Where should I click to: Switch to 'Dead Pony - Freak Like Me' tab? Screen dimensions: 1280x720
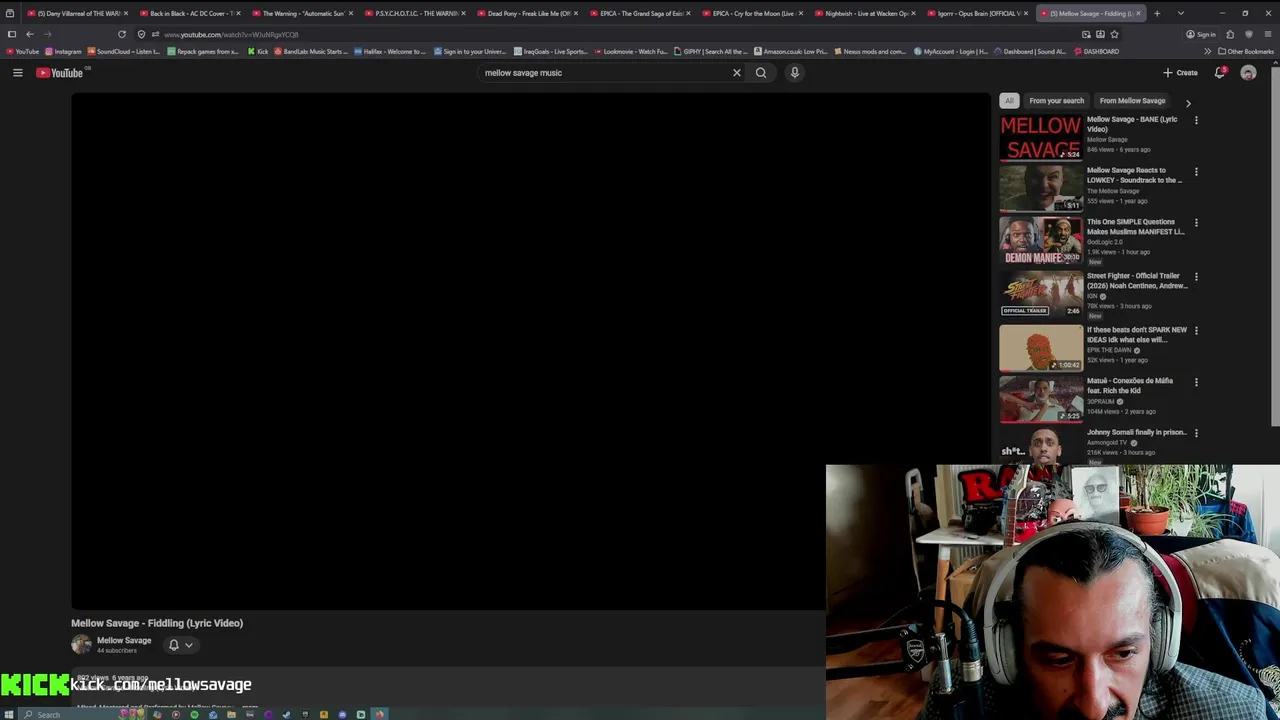527,13
